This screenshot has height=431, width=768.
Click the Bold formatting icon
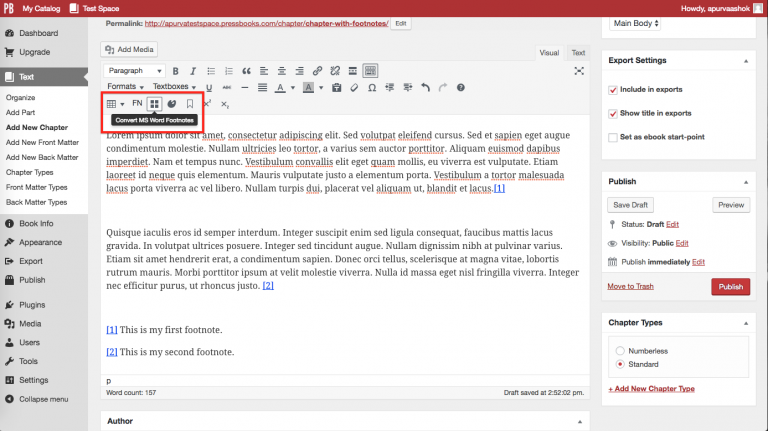(176, 71)
